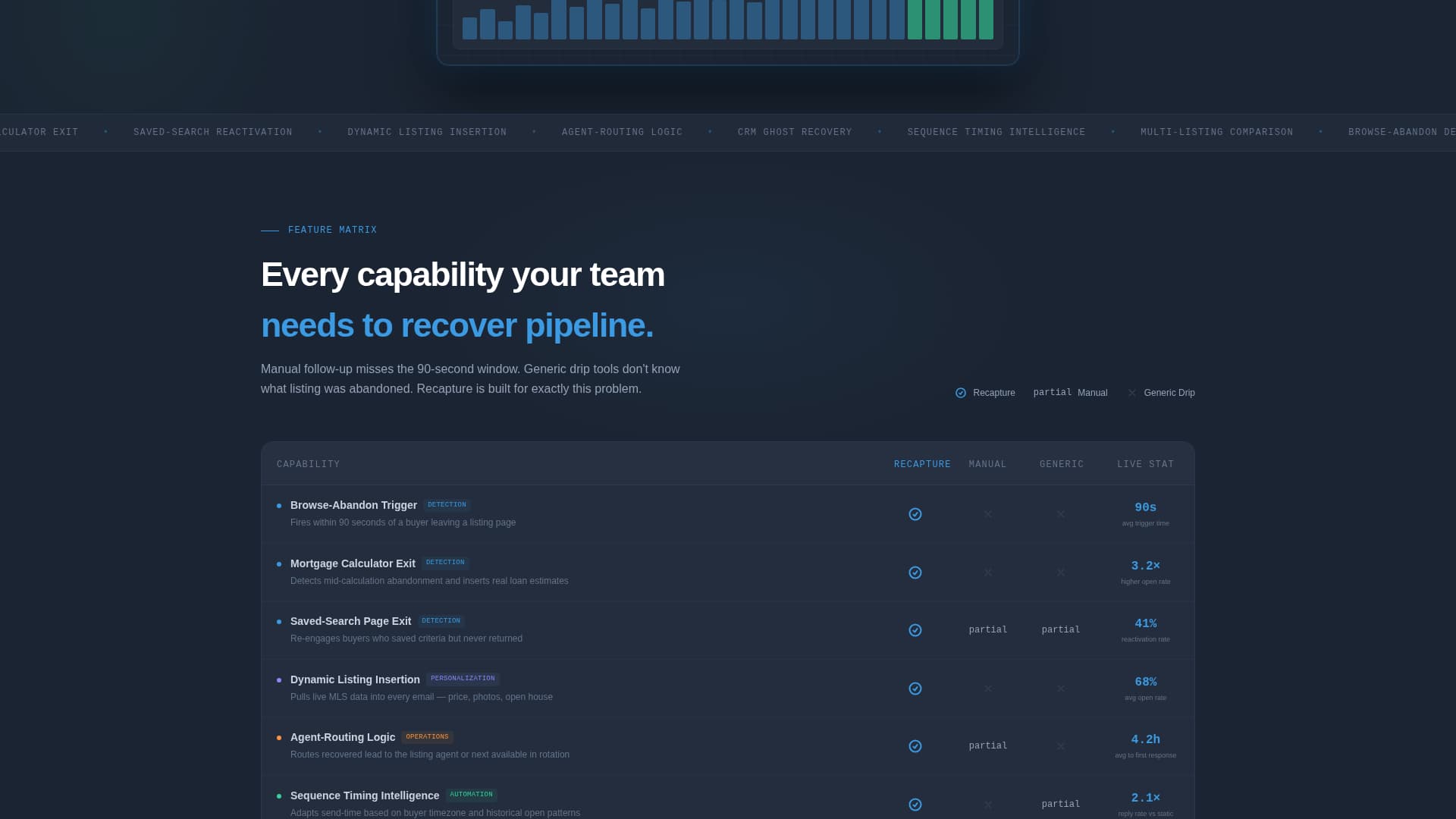Viewport: 1456px width, 819px height.
Task: Click the 68% live stat value
Action: (1146, 682)
